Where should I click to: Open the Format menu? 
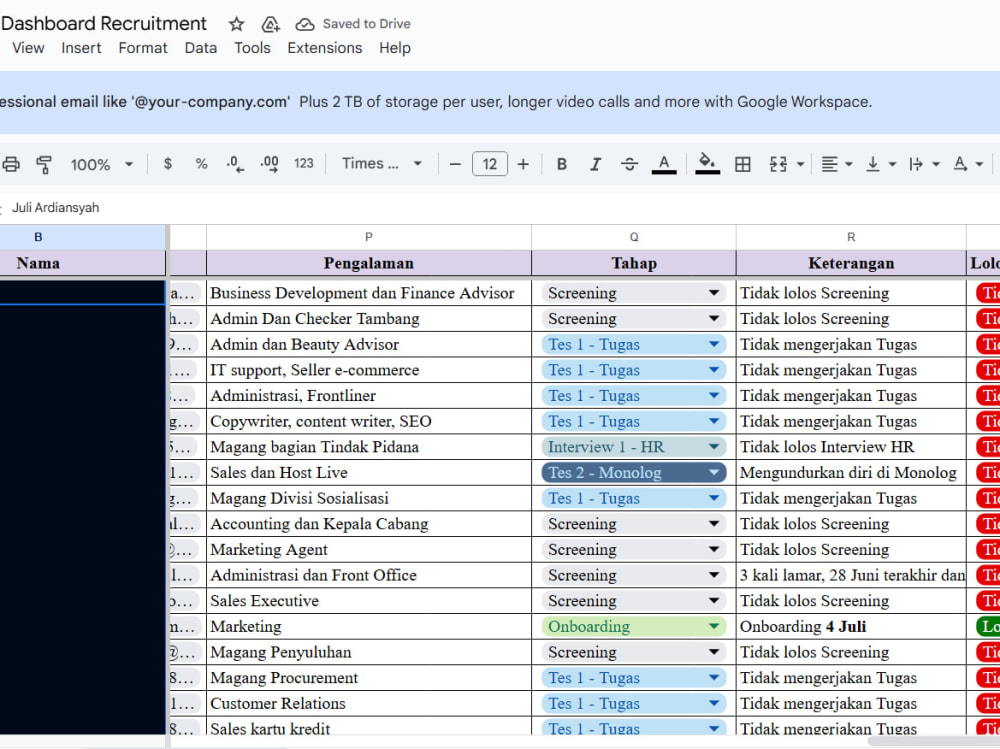(143, 48)
